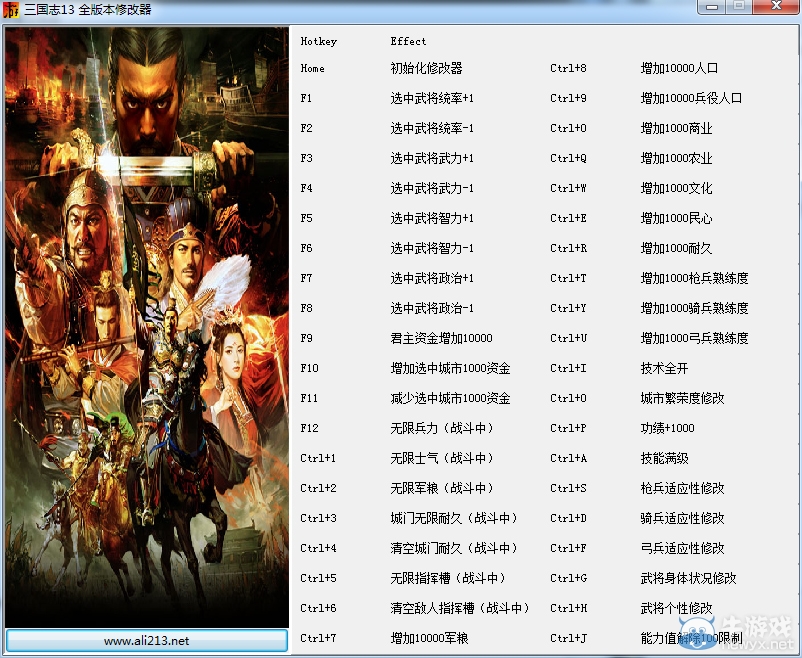
Task: Select the "F5" hotkey label
Action: [x=306, y=218]
